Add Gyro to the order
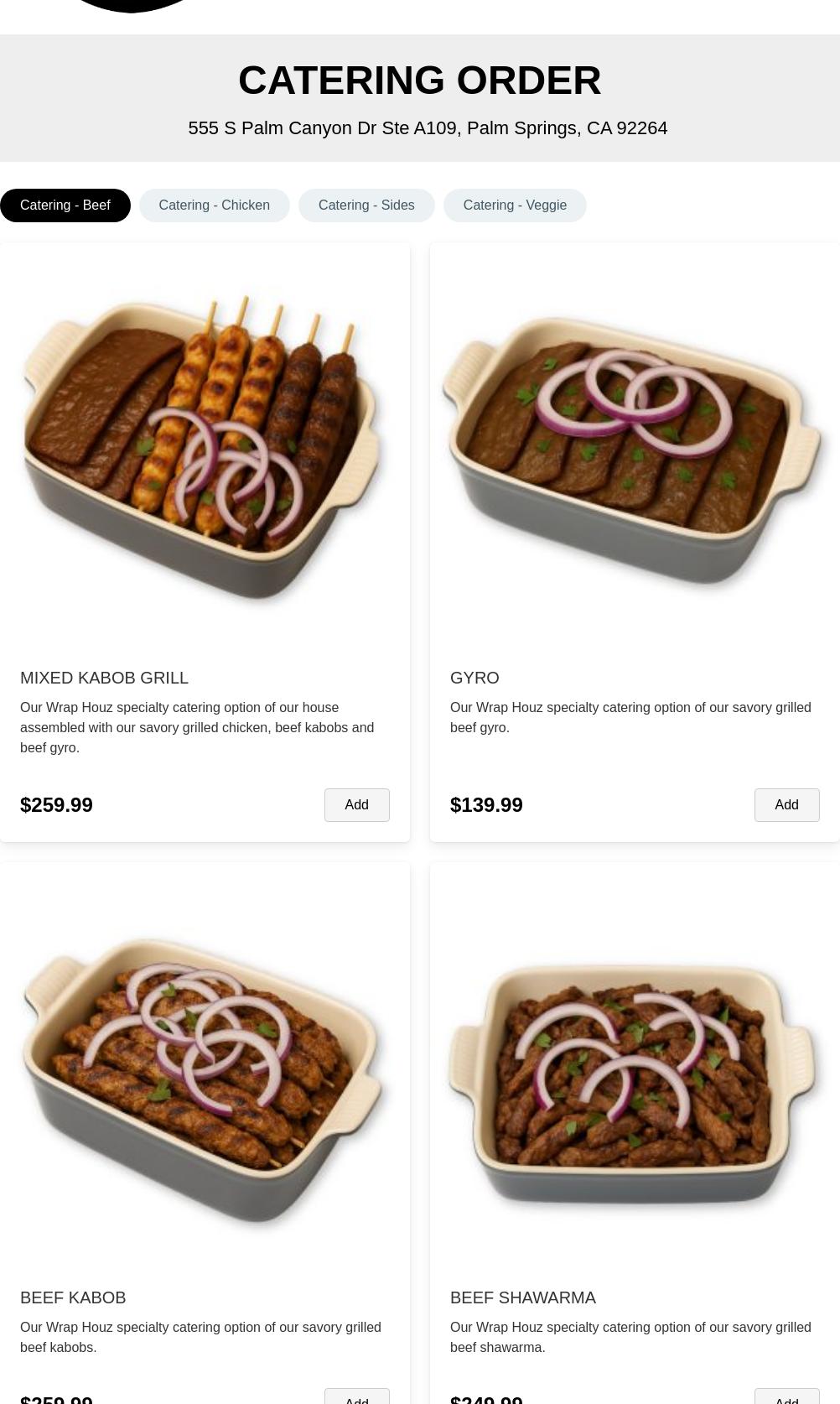Image resolution: width=840 pixels, height=1404 pixels. (787, 805)
